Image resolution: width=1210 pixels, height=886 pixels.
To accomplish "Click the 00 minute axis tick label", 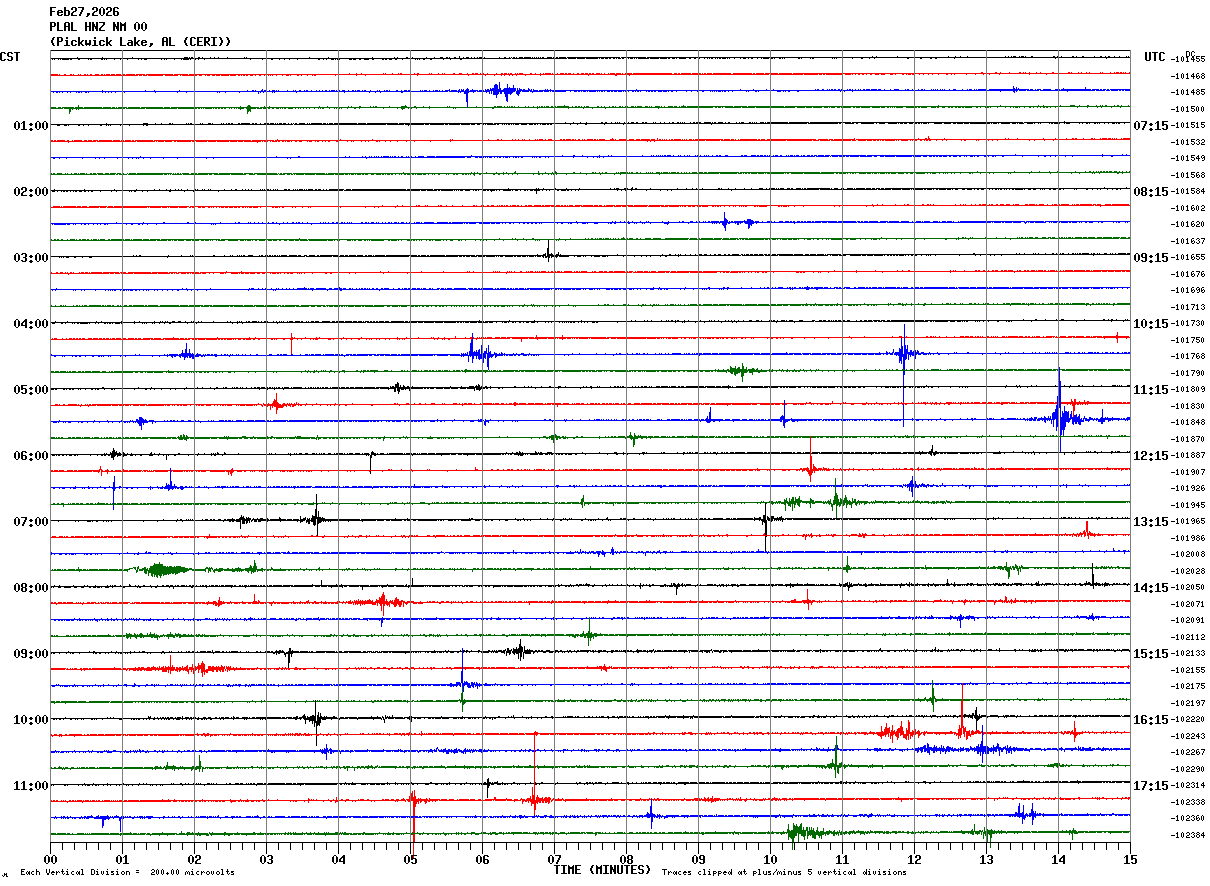I will click(x=50, y=859).
